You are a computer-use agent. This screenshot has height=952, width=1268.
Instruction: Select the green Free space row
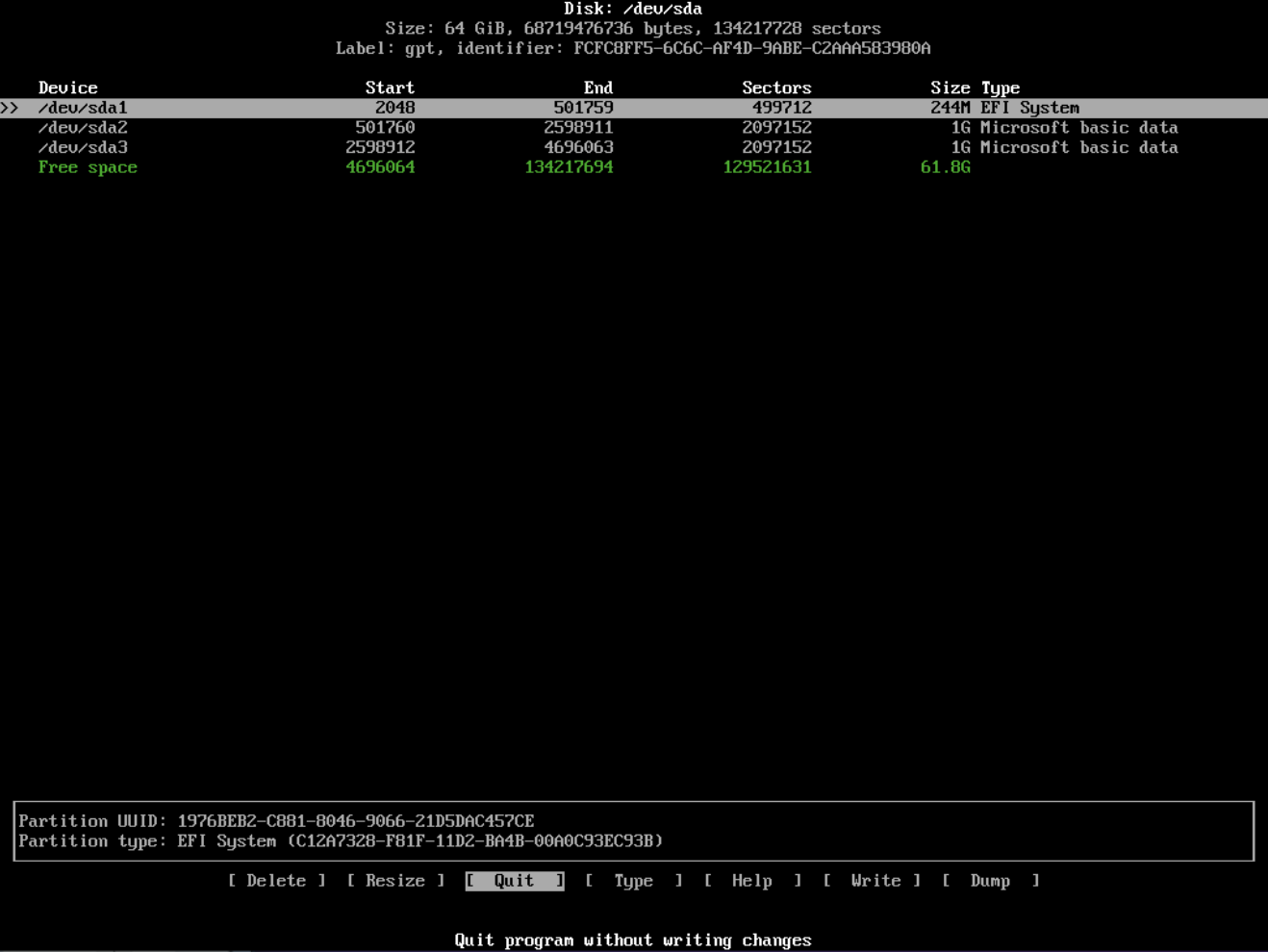[x=634, y=167]
